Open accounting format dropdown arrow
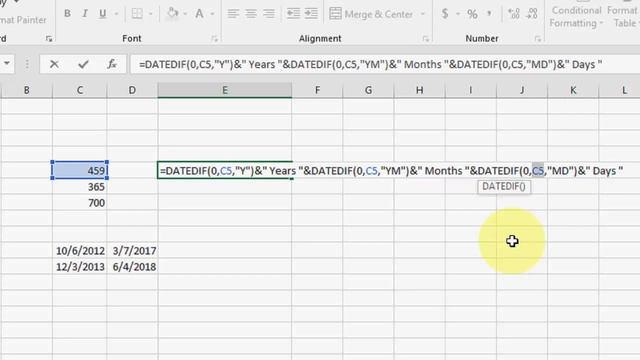 point(458,14)
